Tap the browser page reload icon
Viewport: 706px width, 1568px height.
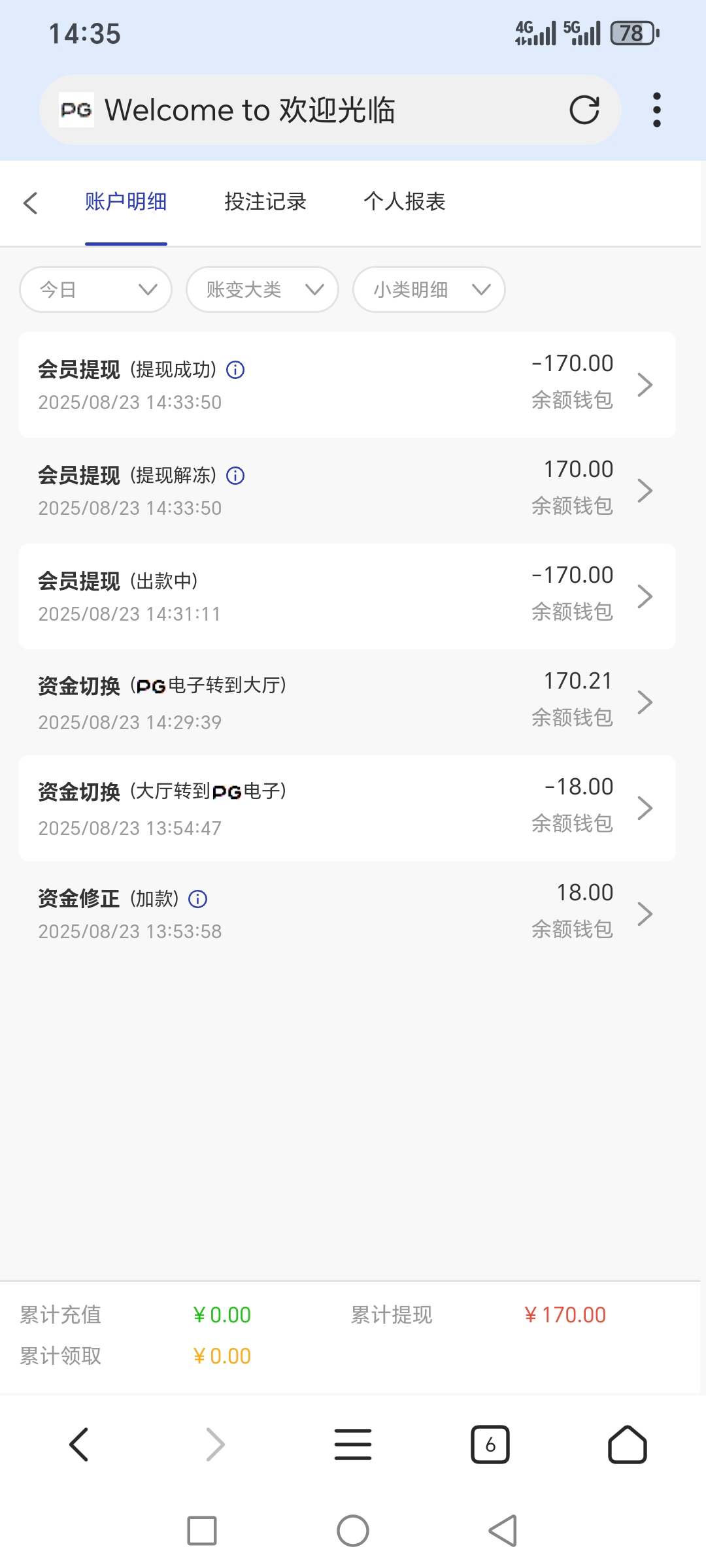coord(584,110)
